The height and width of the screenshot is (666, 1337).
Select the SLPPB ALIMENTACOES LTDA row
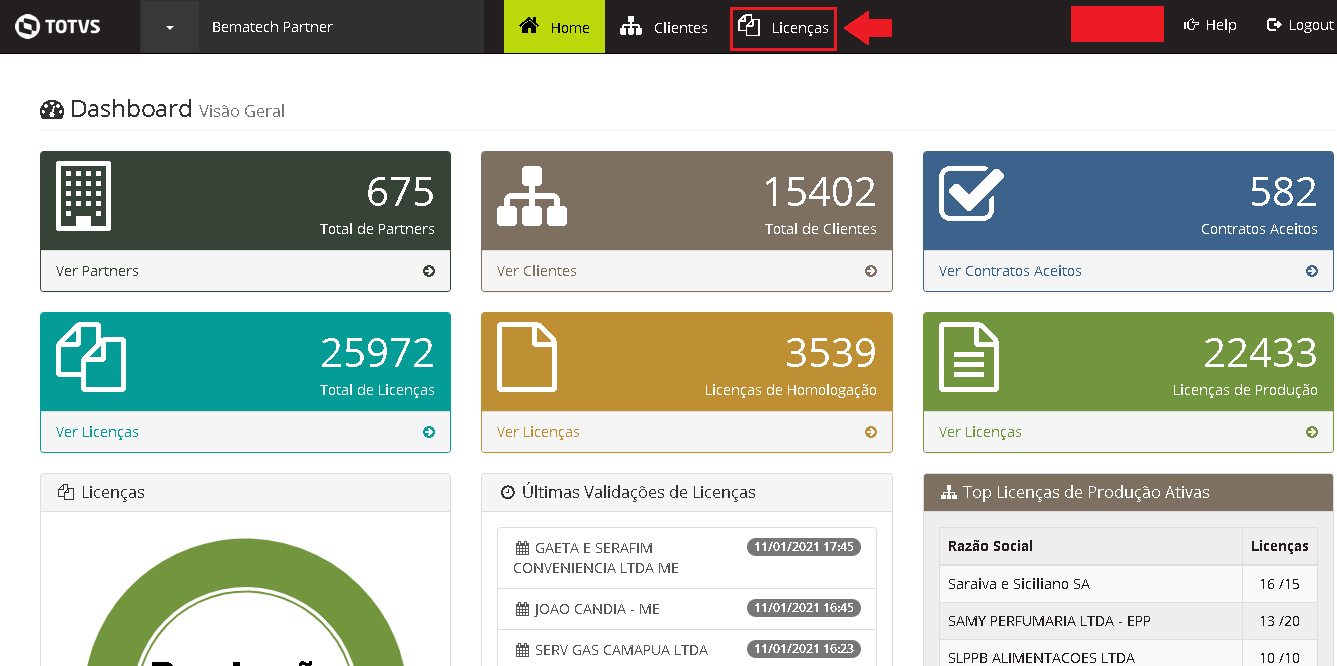coord(1128,655)
